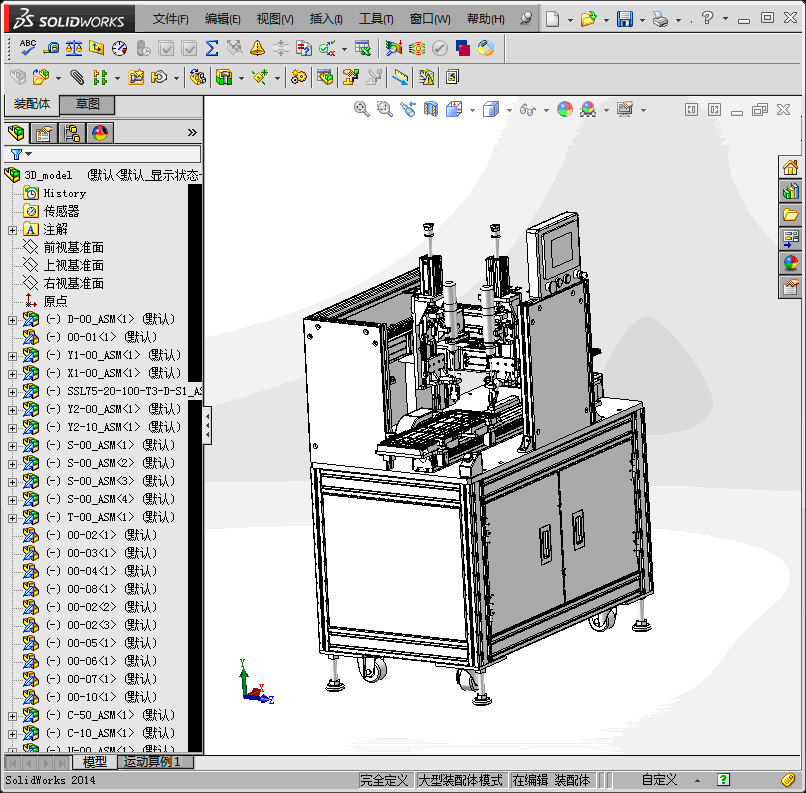Open the Hide/Show Items glasses dropdown

(546, 110)
